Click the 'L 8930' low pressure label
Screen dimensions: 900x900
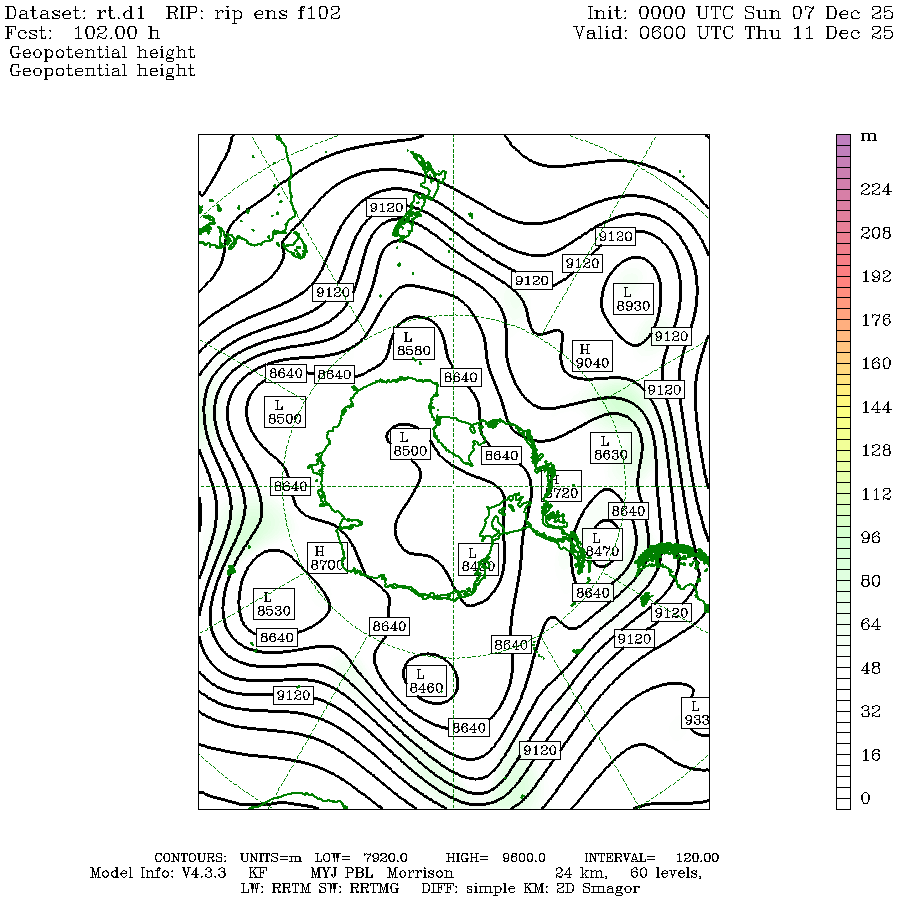pyautogui.click(x=633, y=299)
